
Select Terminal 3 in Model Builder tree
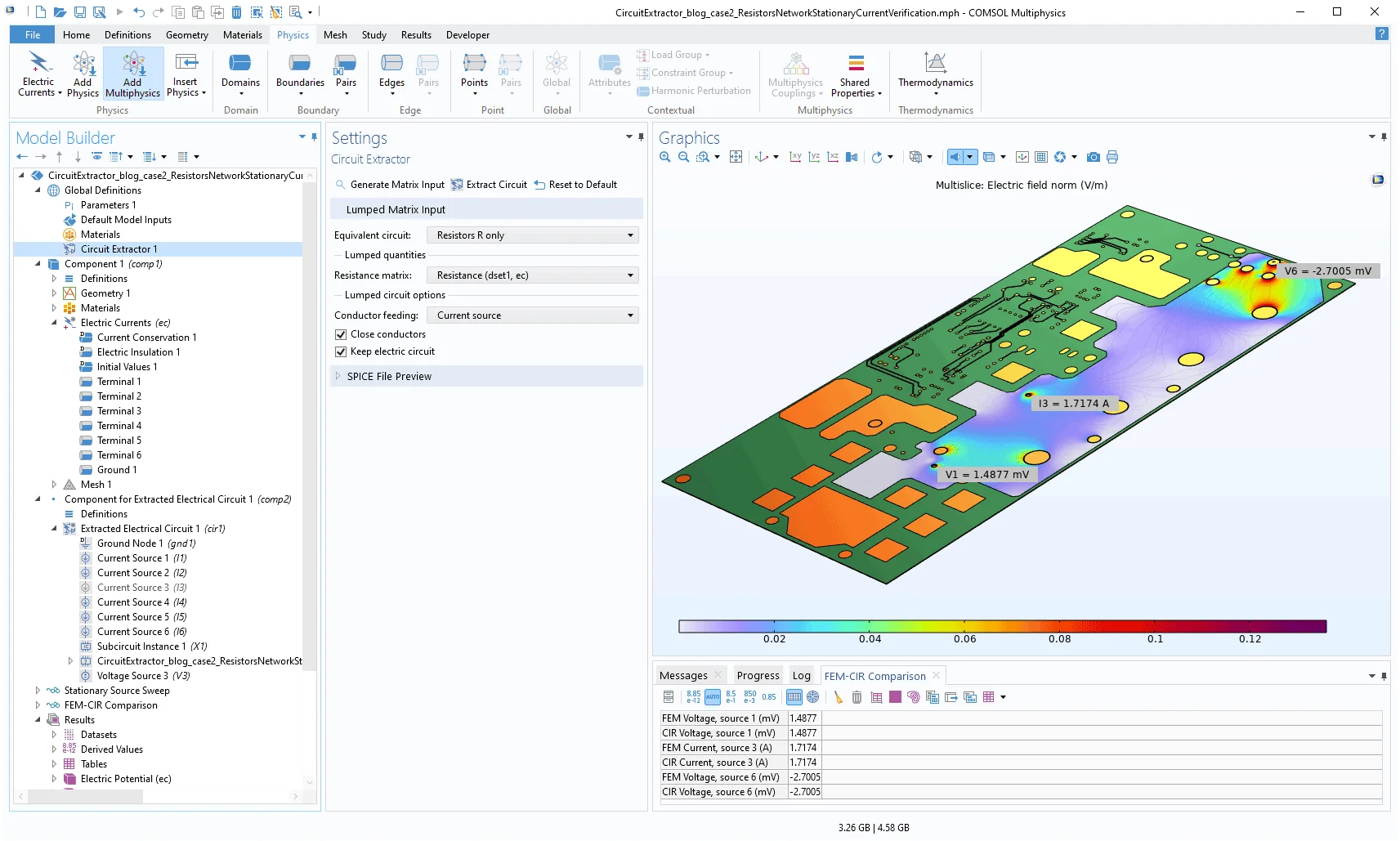click(x=119, y=411)
